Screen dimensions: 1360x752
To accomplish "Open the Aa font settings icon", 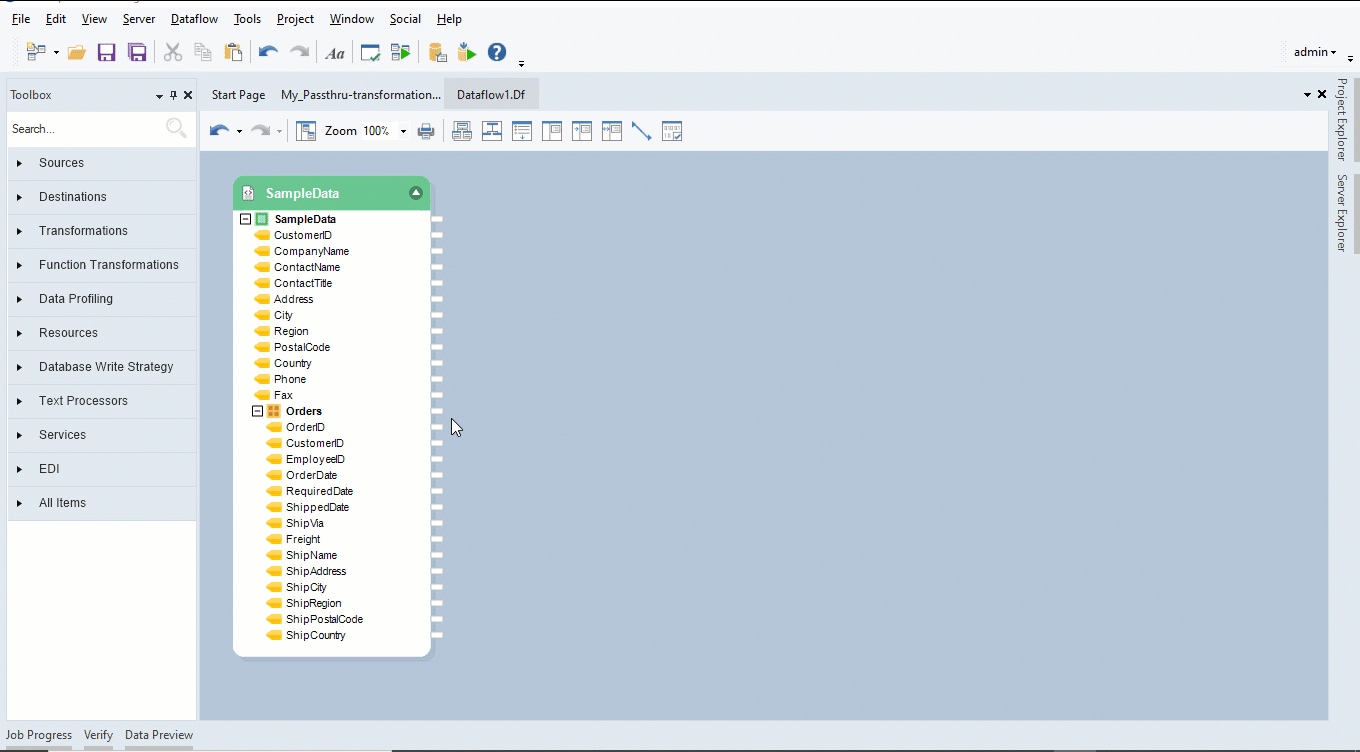I will [335, 53].
